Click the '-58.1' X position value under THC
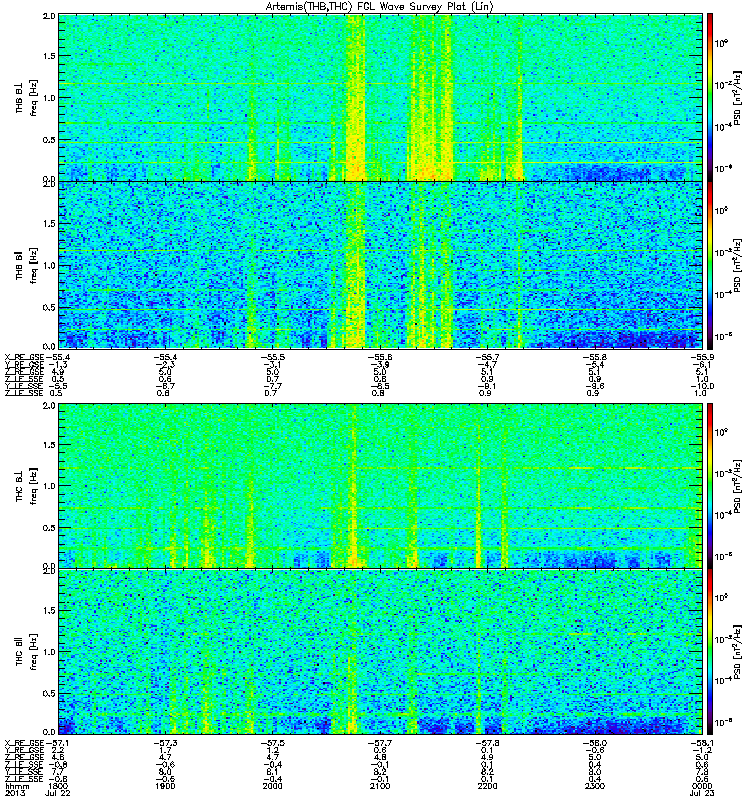 point(703,743)
